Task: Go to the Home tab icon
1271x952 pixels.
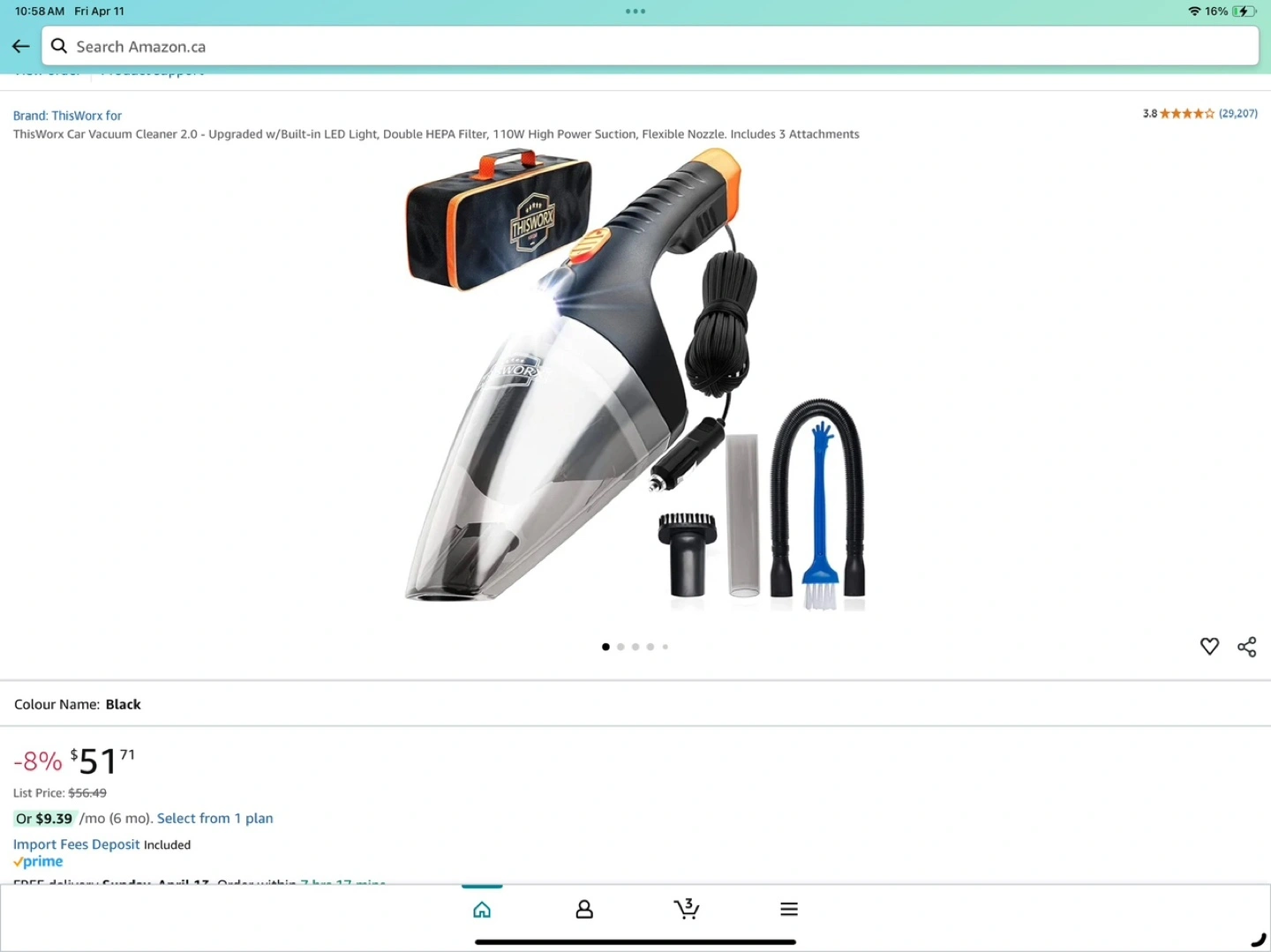Action: coord(482,910)
